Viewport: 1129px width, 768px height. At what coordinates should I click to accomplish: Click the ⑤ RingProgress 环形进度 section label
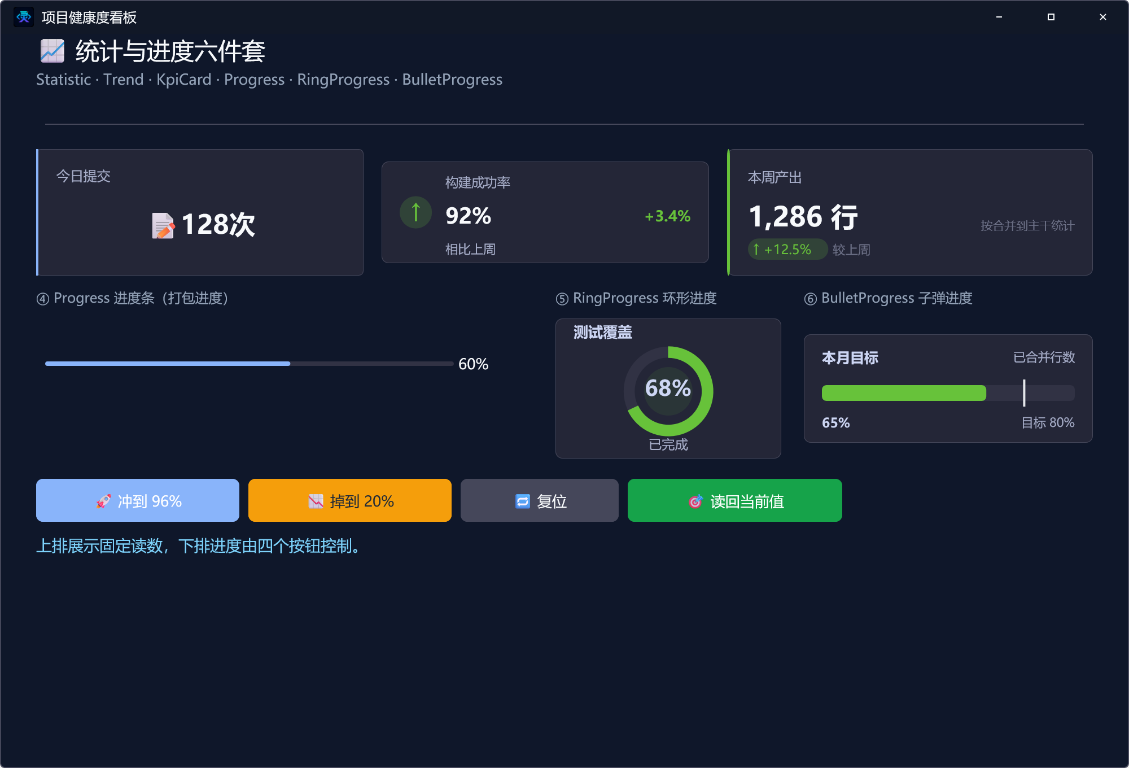(x=636, y=298)
